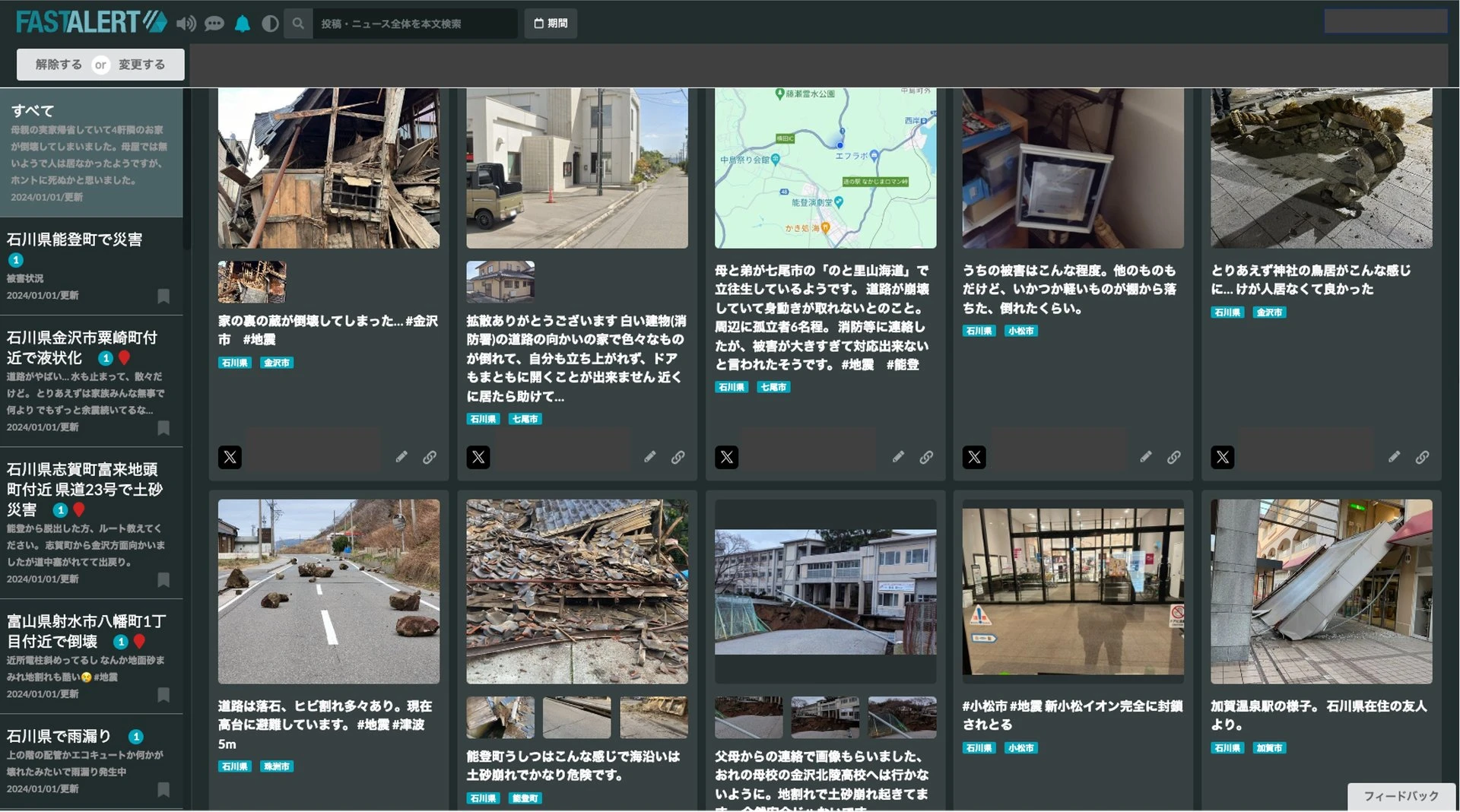Open X source of 神社の鳥居 post
The width and height of the screenshot is (1460, 812).
(1222, 457)
